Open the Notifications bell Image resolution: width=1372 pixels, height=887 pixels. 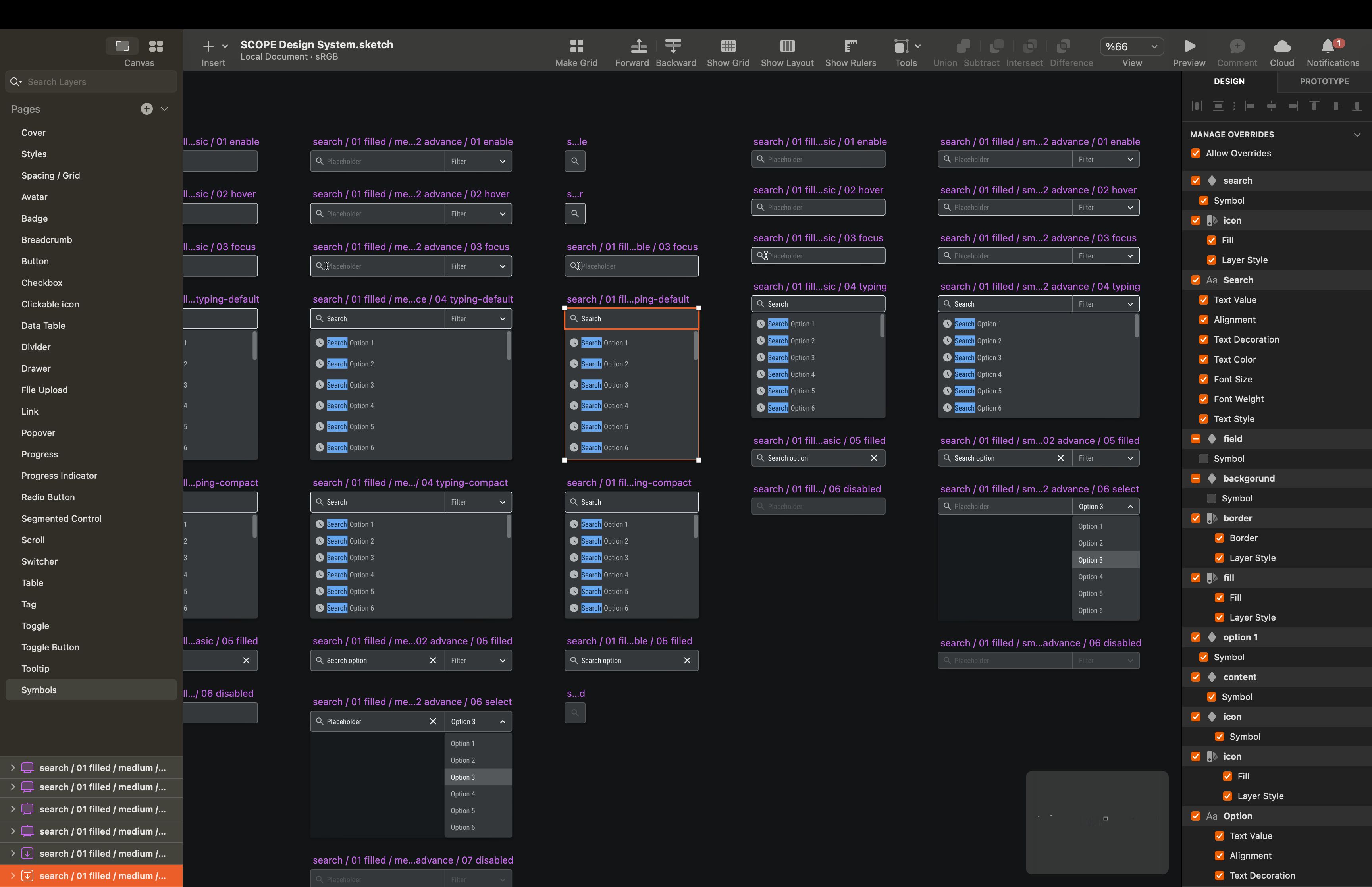coord(1328,46)
